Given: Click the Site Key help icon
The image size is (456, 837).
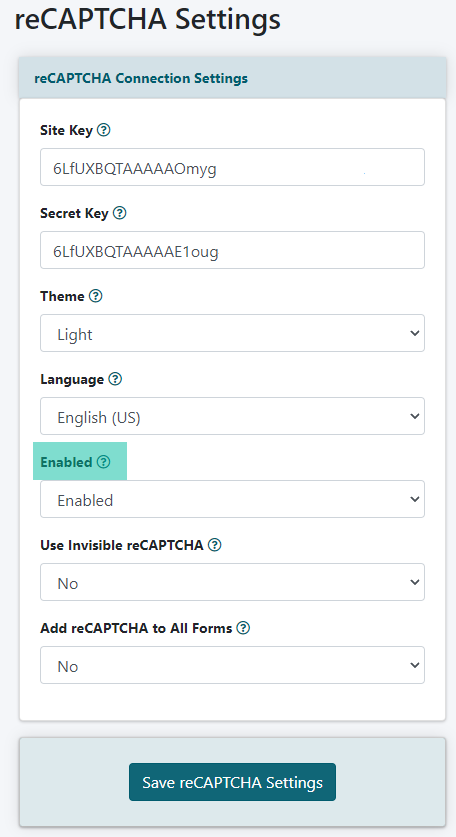Looking at the screenshot, I should (x=104, y=130).
